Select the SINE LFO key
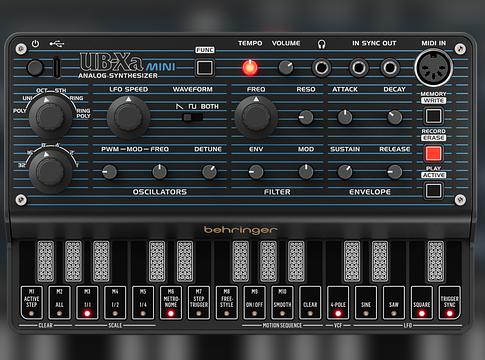 click(x=366, y=302)
